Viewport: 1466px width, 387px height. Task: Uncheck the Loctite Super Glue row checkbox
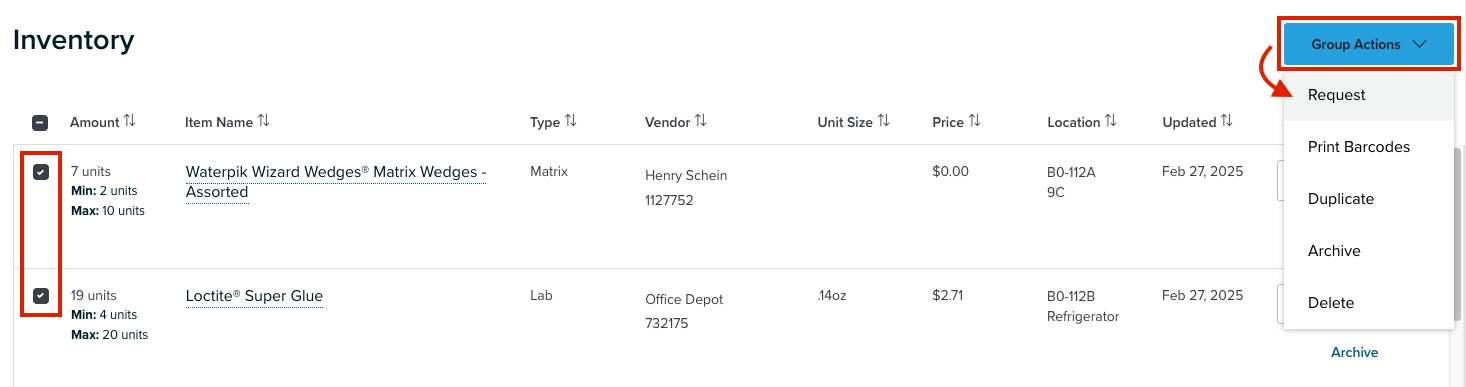coord(40,295)
